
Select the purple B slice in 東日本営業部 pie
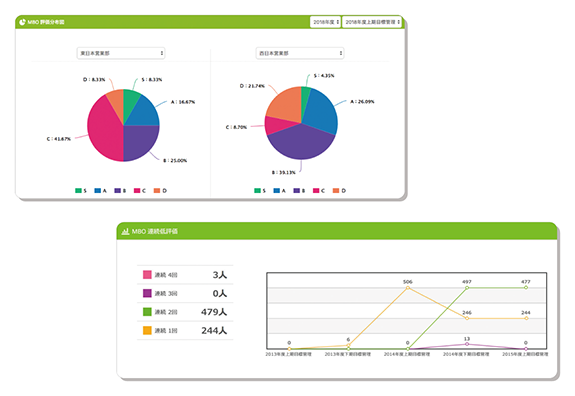[139, 141]
